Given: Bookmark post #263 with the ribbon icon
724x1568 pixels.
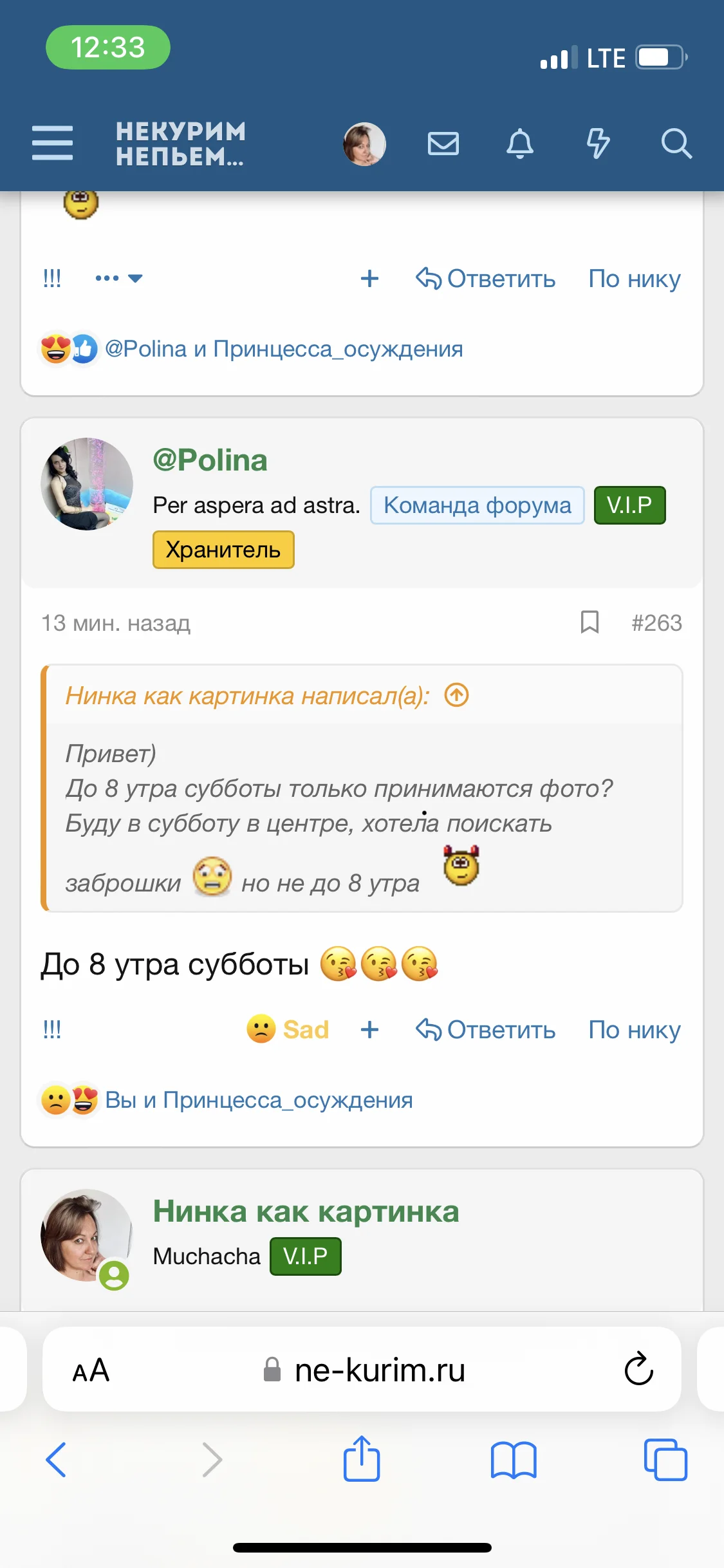Looking at the screenshot, I should click(590, 622).
